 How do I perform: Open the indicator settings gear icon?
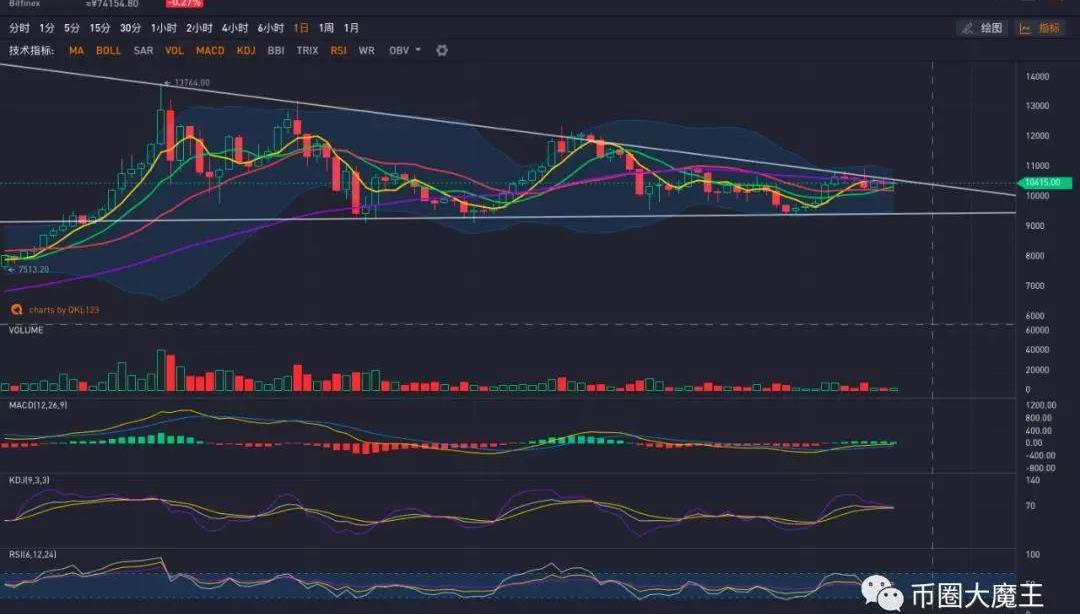click(442, 50)
